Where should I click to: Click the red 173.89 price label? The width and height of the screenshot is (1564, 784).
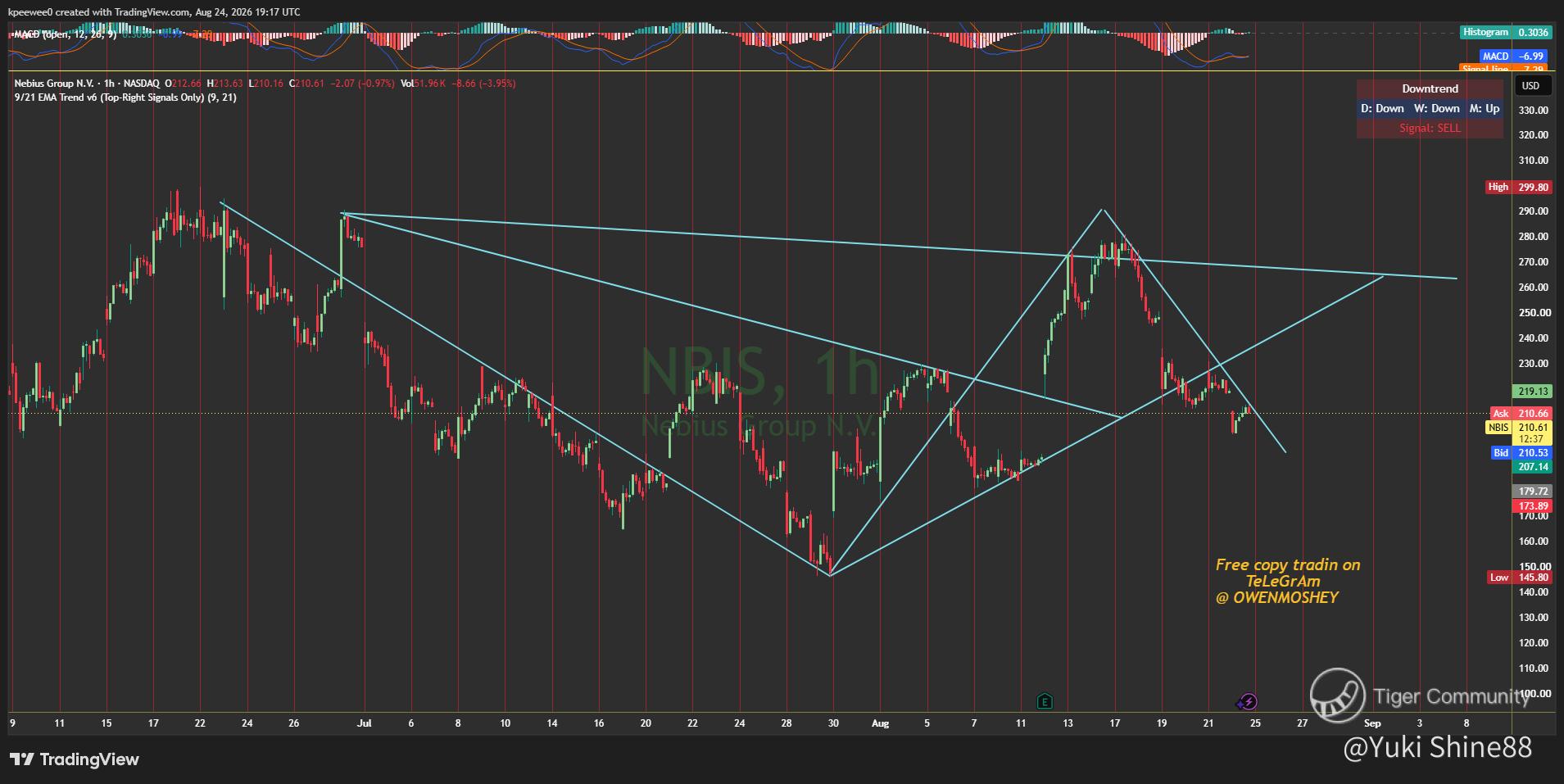(1532, 506)
